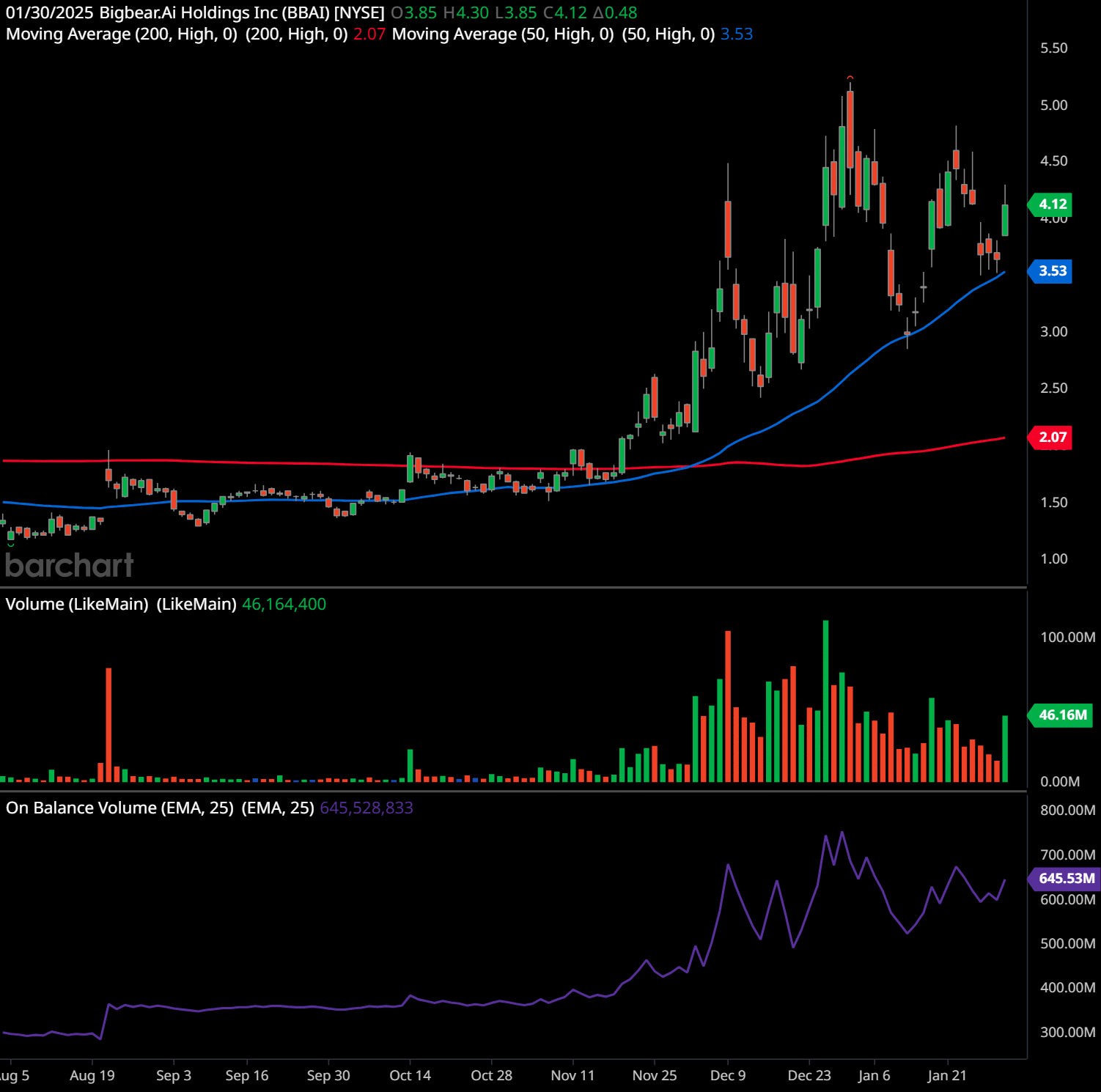
Task: Click the 5.50 price axis value
Action: pyautogui.click(x=1055, y=48)
